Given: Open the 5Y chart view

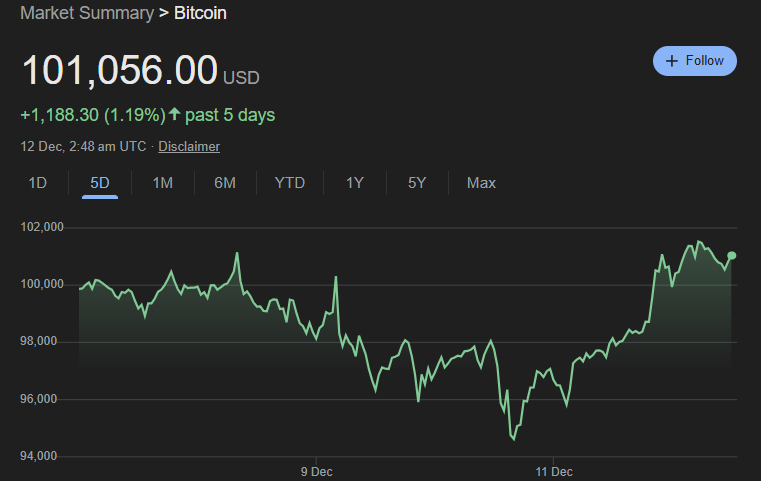Looking at the screenshot, I should [x=417, y=183].
